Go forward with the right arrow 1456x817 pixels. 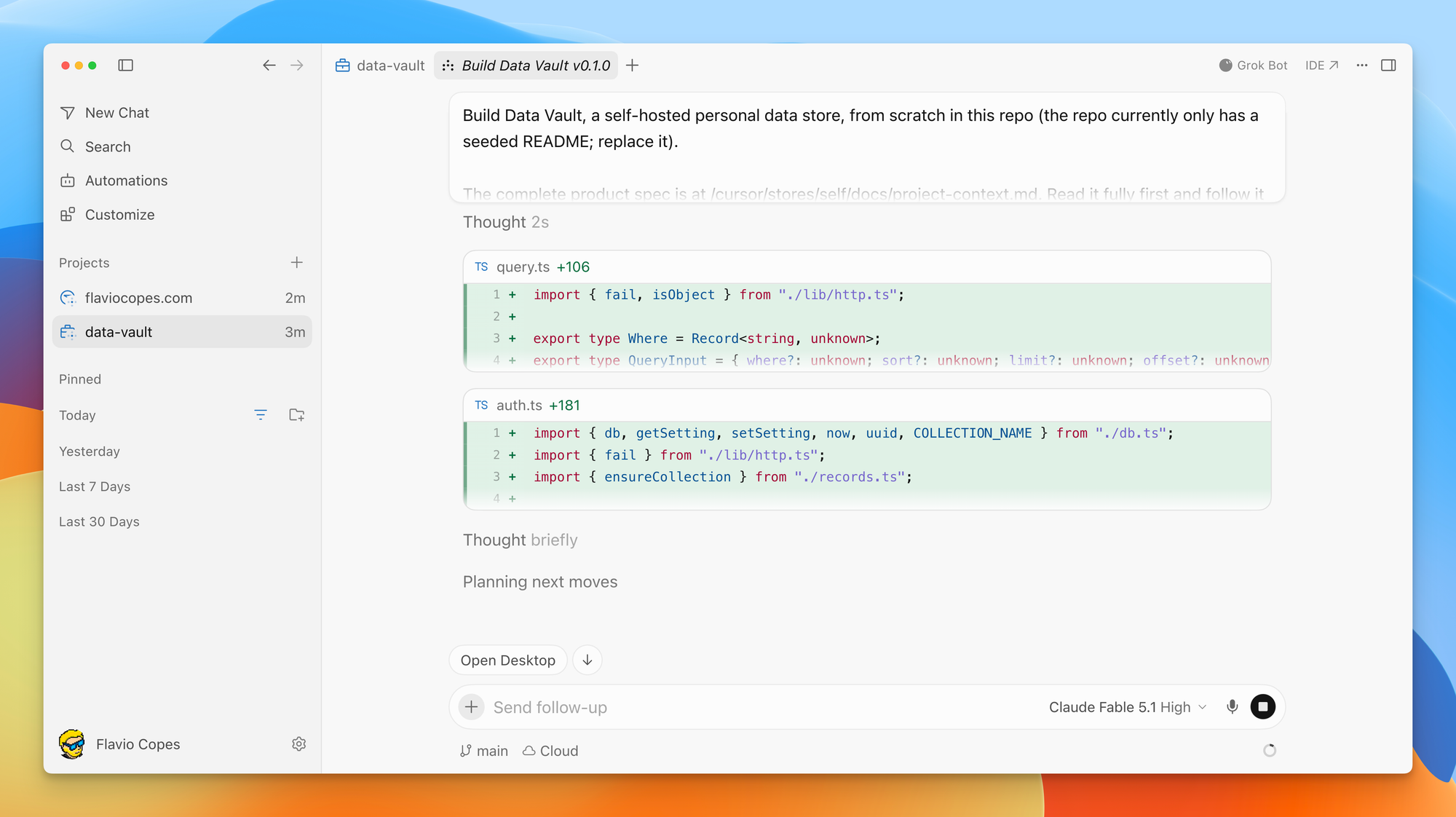[297, 66]
